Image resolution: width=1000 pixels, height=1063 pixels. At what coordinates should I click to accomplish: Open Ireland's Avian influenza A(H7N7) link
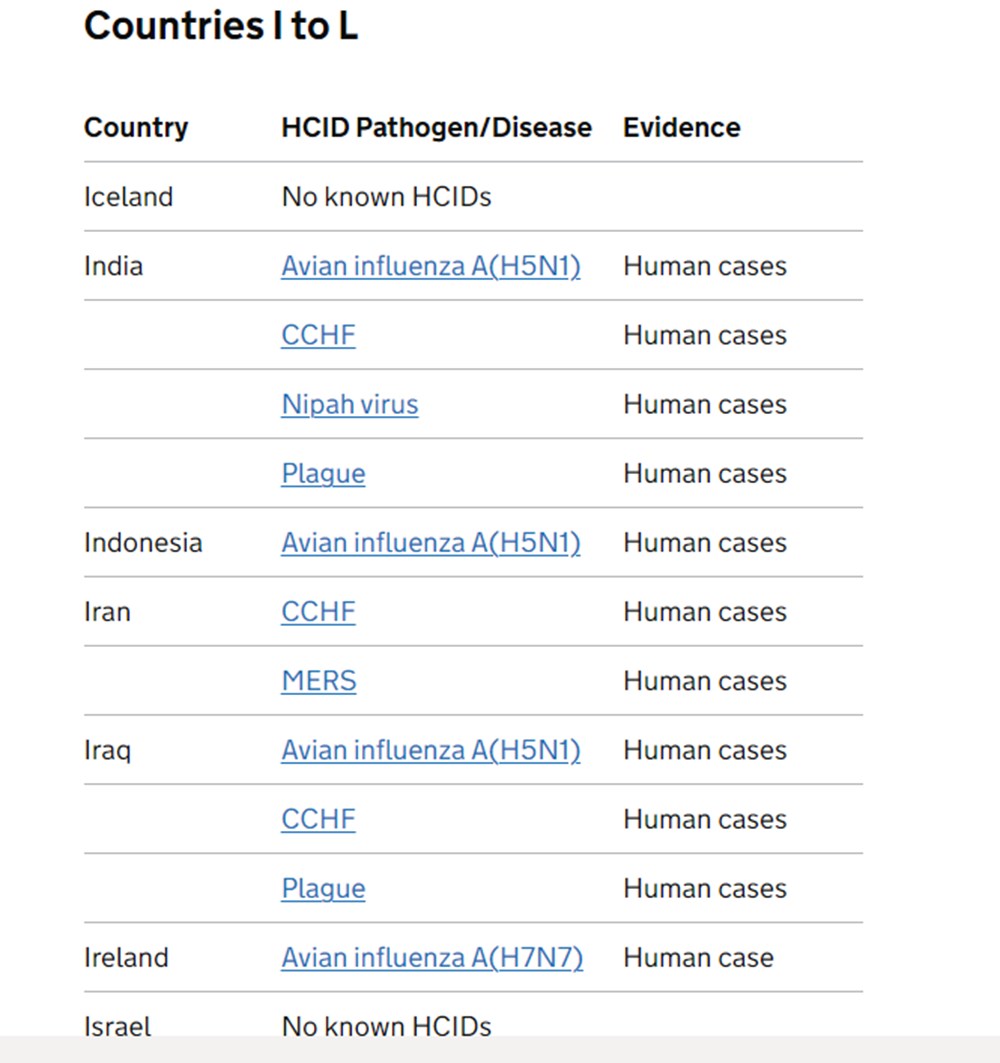pyautogui.click(x=432, y=957)
